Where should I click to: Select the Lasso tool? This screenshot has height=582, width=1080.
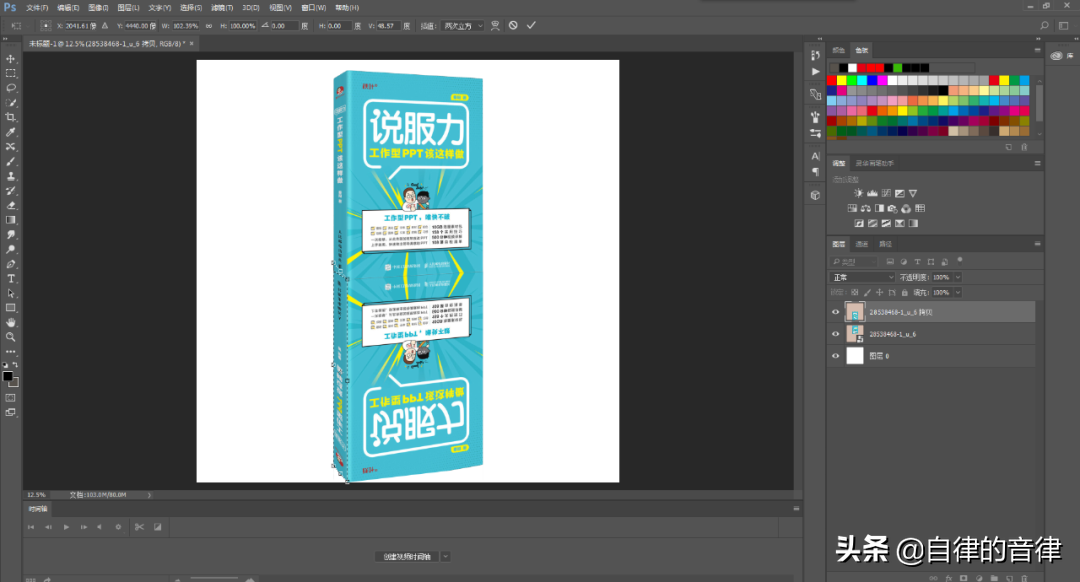(10, 88)
